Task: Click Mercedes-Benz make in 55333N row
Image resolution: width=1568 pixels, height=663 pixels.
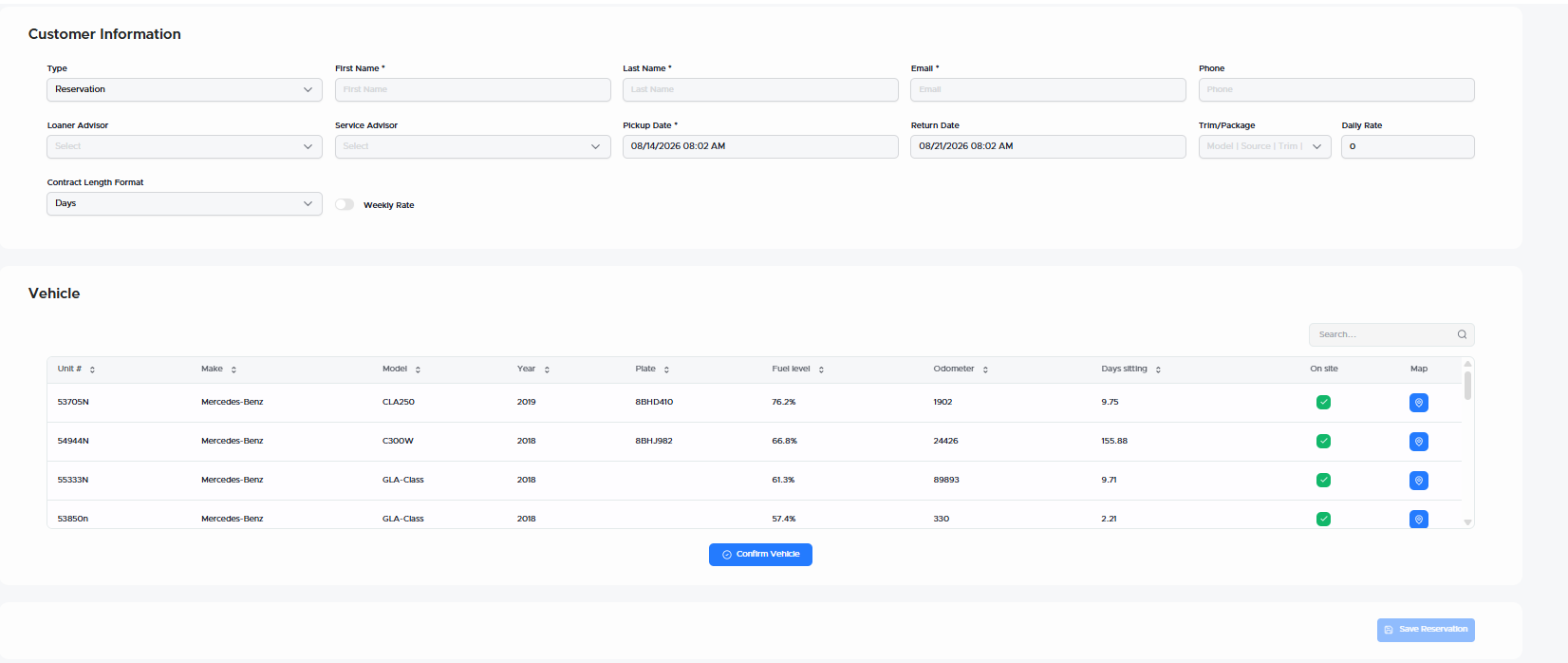Action: coord(233,480)
